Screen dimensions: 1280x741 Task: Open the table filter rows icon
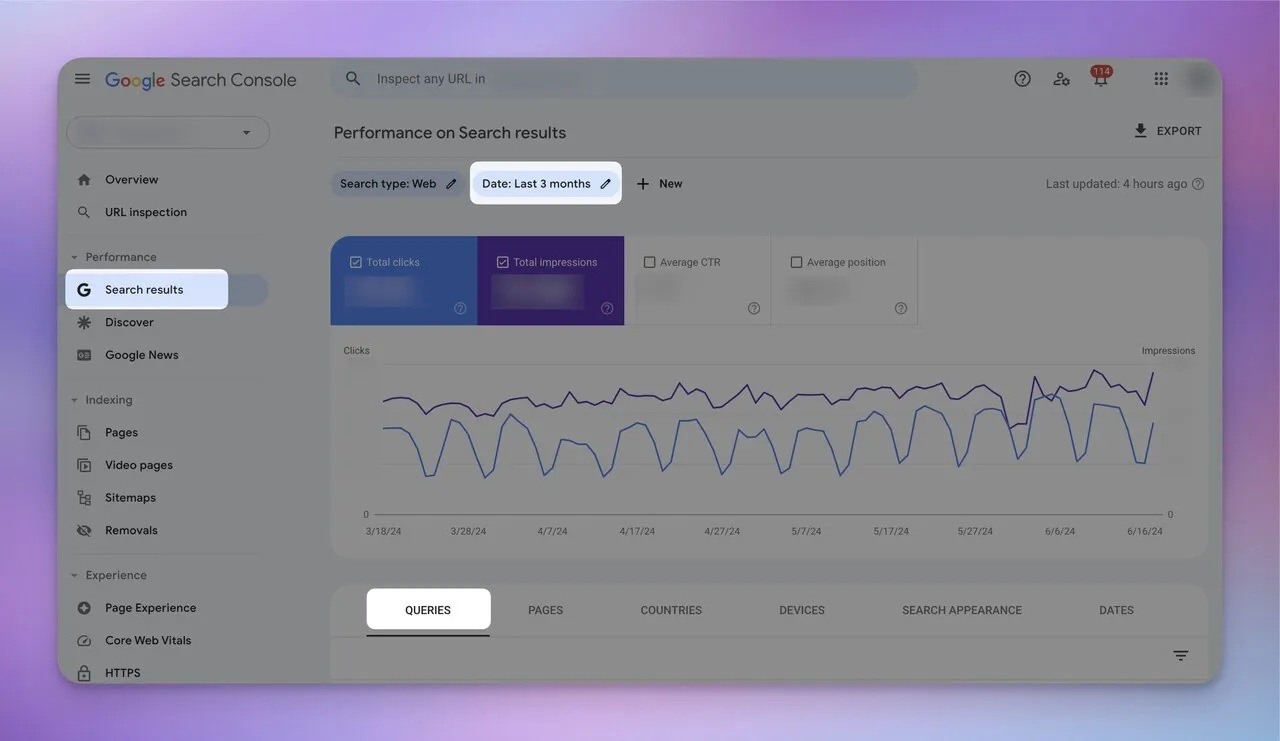pos(1181,656)
